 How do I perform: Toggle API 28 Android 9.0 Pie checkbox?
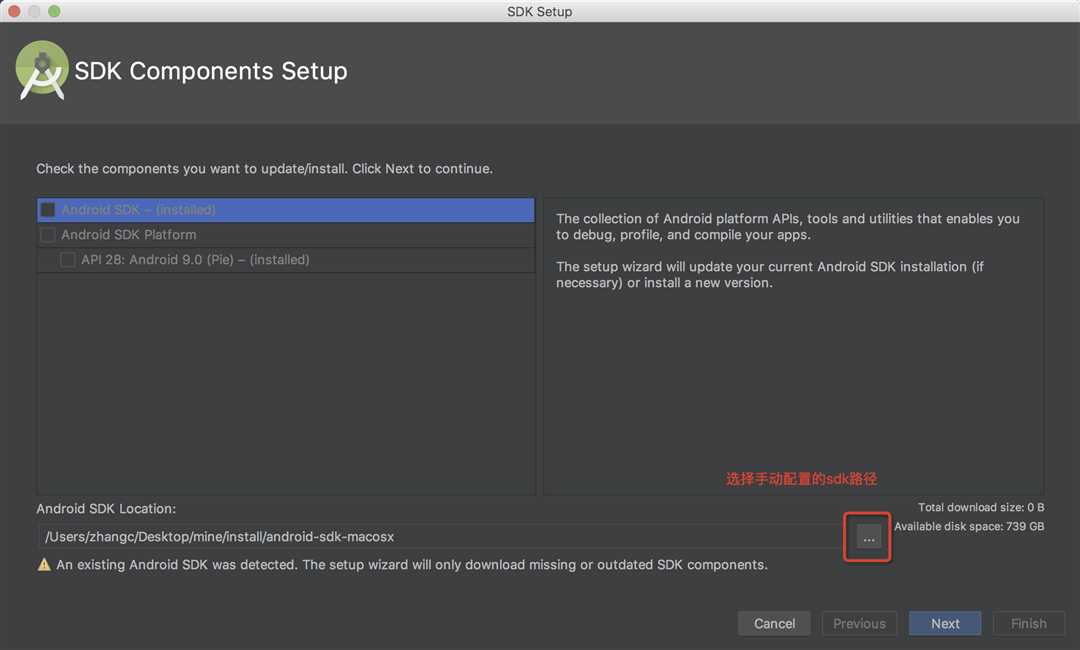[x=68, y=260]
